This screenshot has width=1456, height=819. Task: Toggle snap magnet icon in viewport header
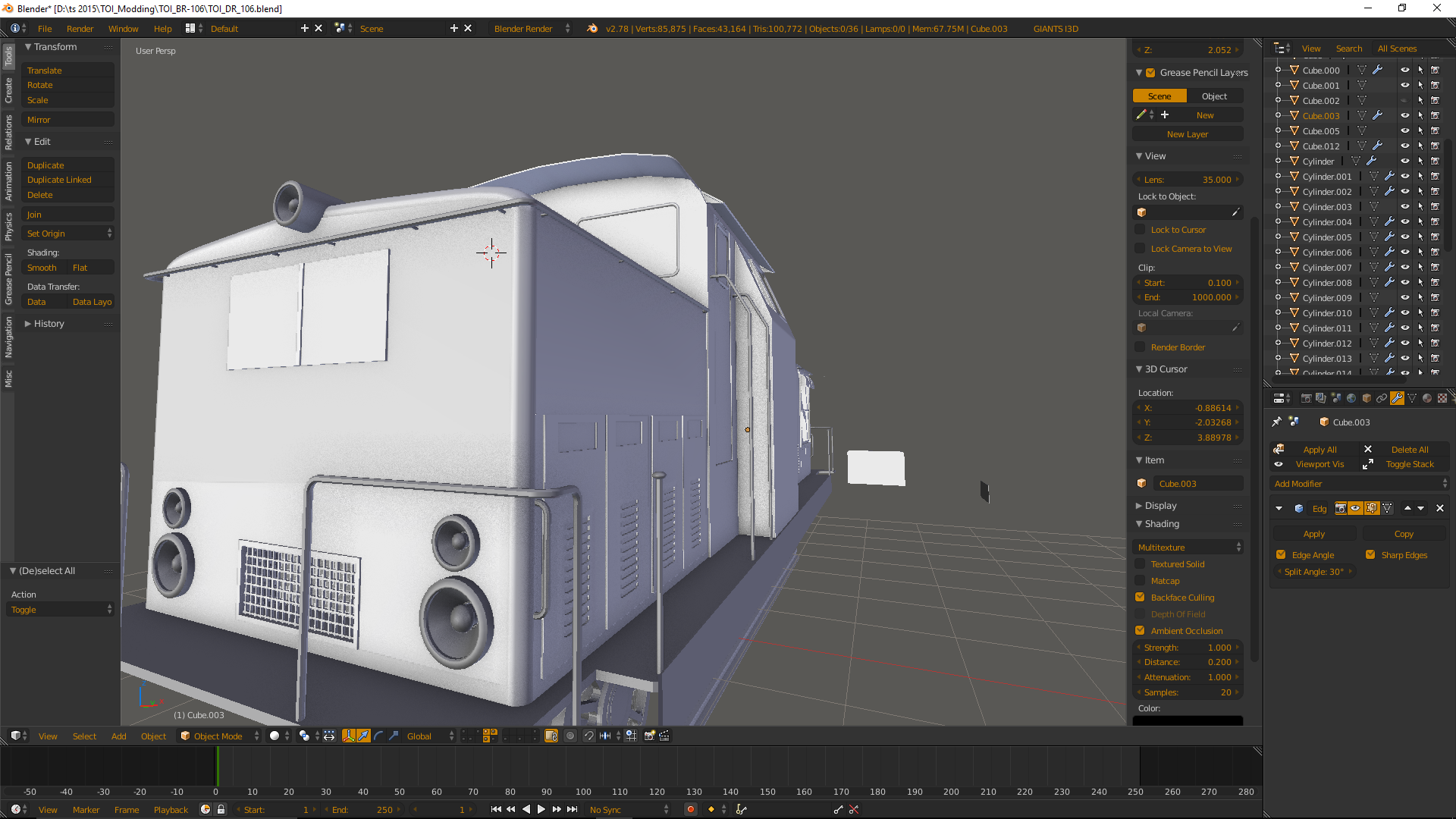588,736
